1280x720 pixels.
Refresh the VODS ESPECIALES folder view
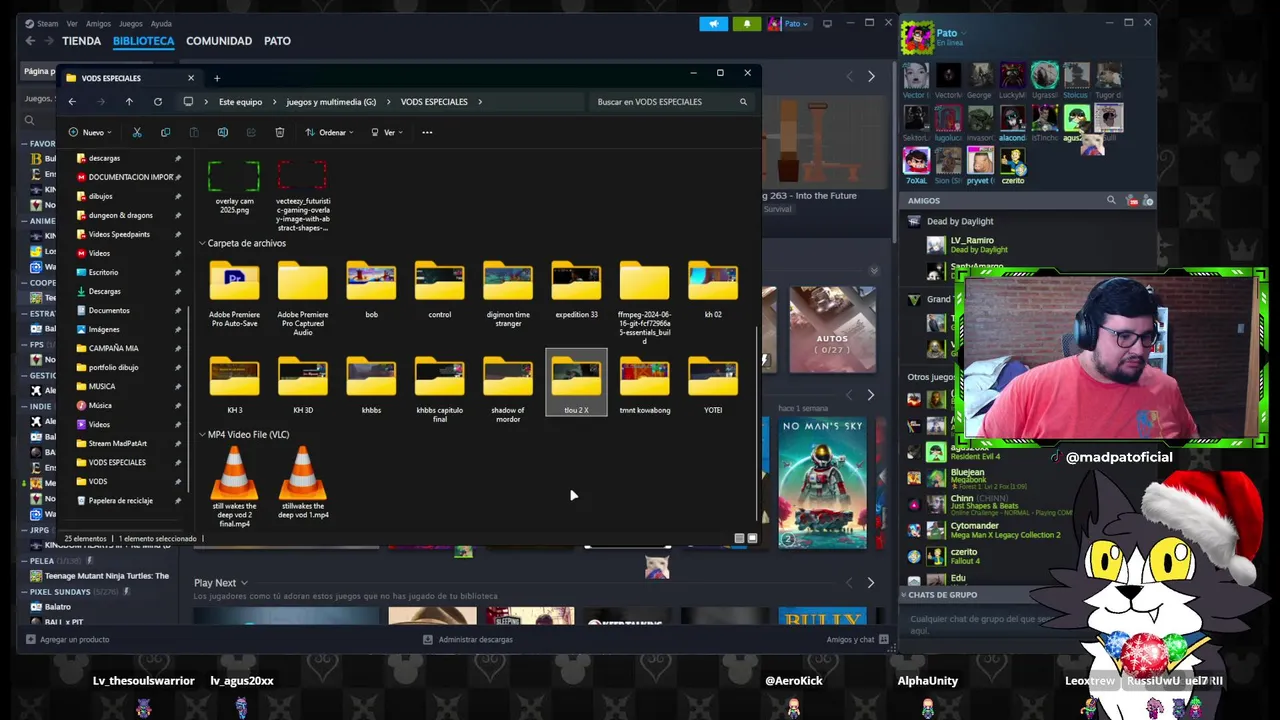point(158,102)
